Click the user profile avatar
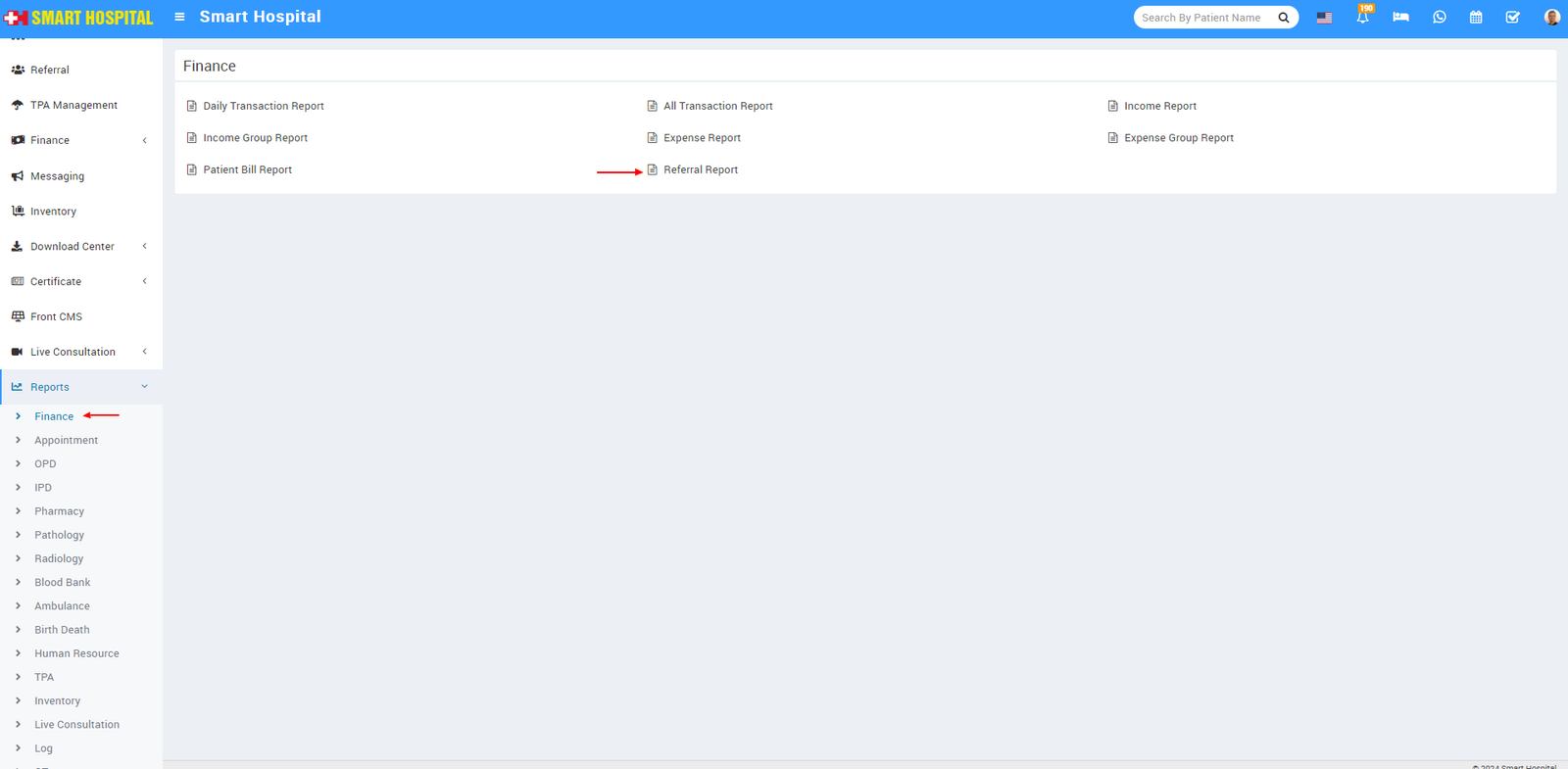This screenshot has height=769, width=1568. click(x=1551, y=18)
